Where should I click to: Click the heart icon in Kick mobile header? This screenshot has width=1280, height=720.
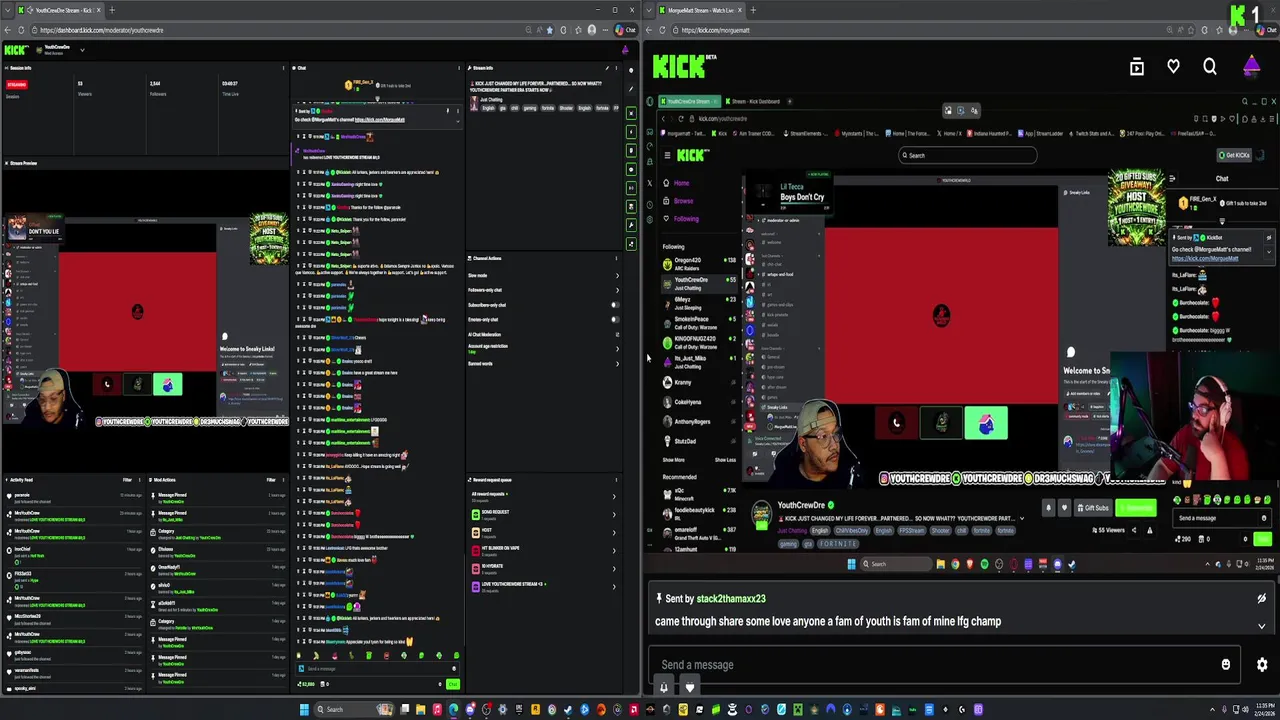click(1173, 67)
